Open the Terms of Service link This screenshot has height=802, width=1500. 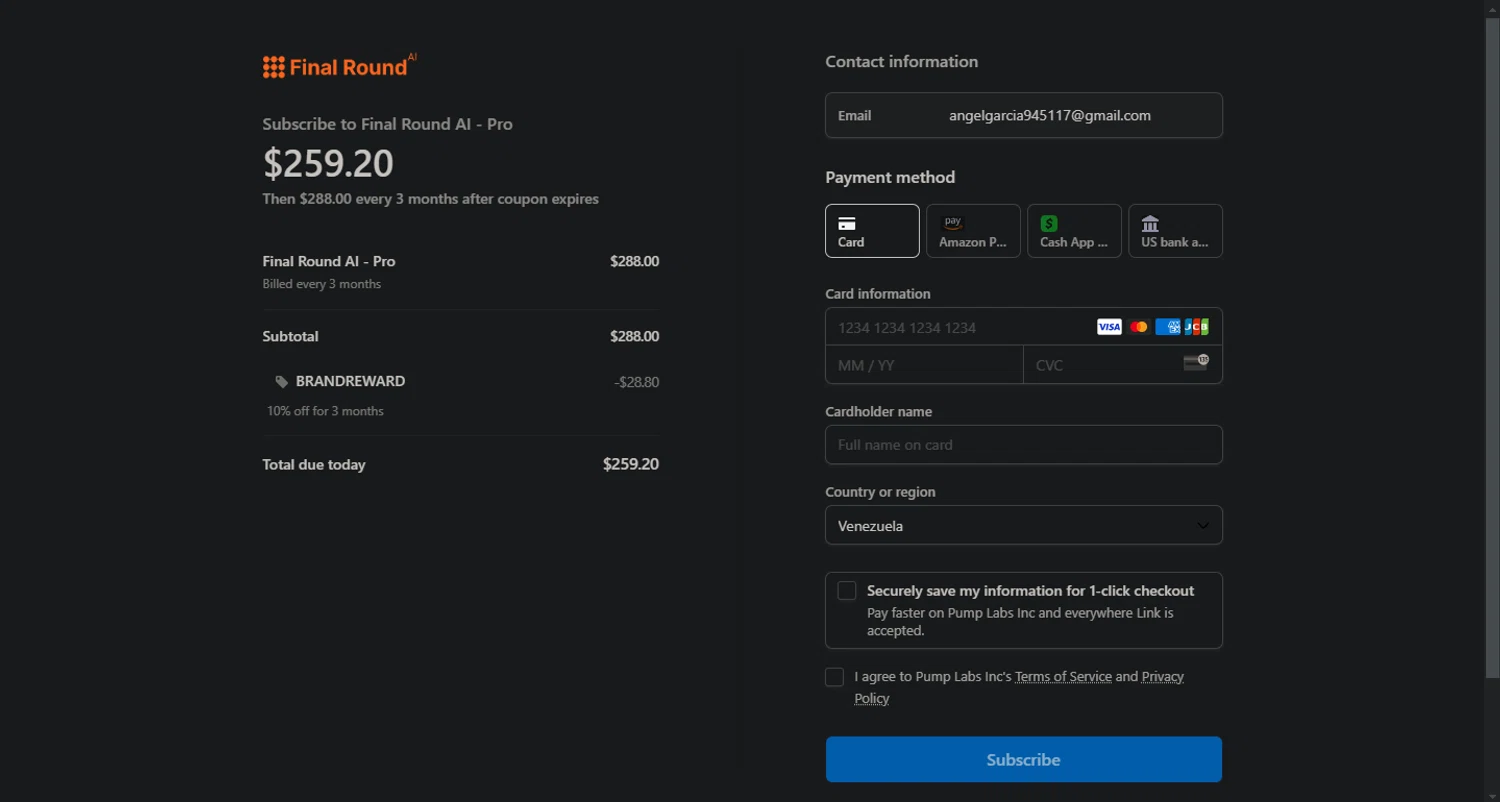pos(1063,677)
